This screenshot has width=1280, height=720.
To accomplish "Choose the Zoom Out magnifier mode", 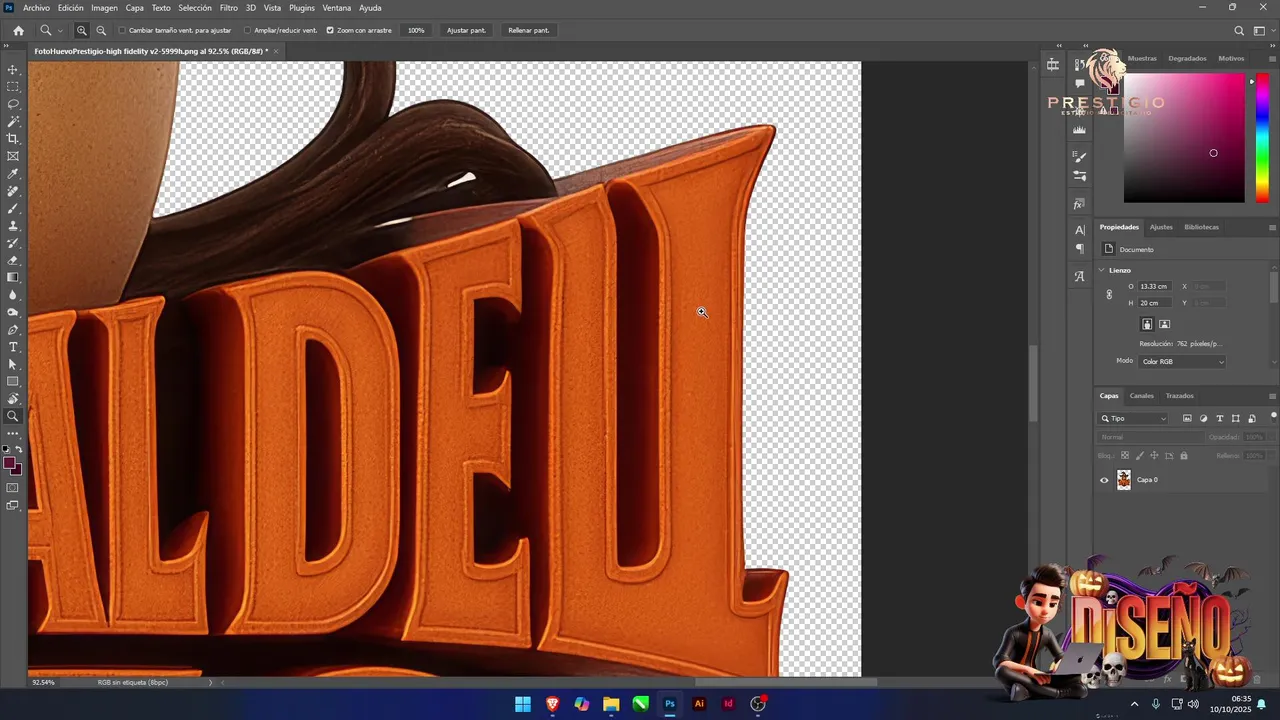I will [101, 31].
